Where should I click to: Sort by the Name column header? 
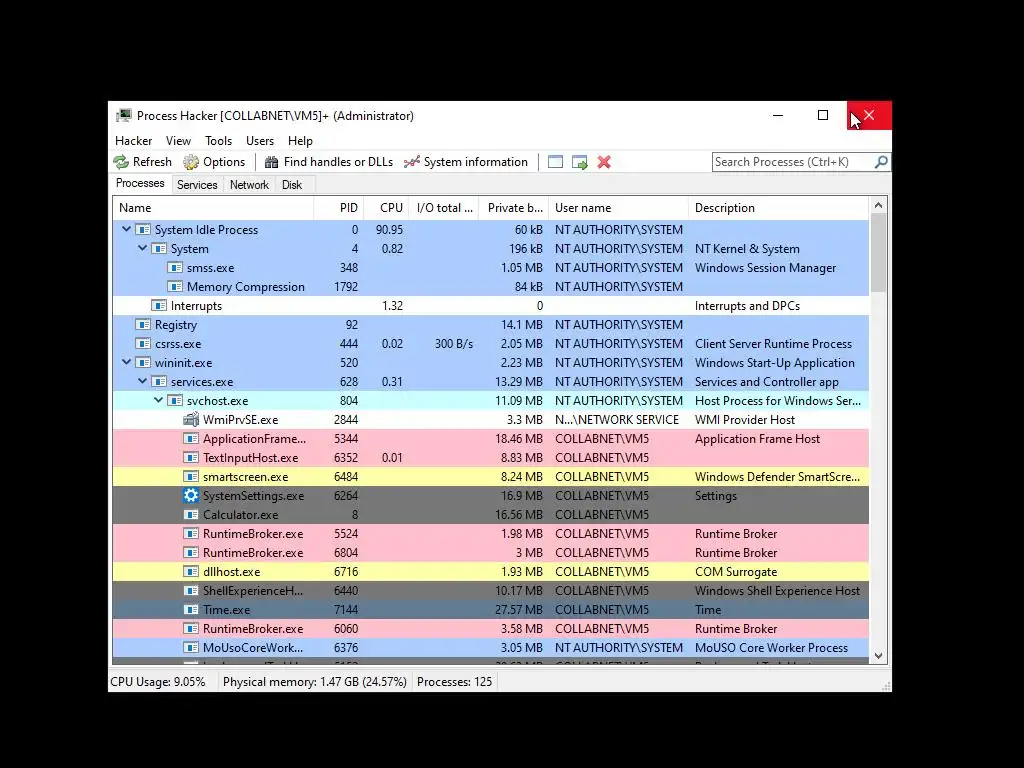point(213,208)
